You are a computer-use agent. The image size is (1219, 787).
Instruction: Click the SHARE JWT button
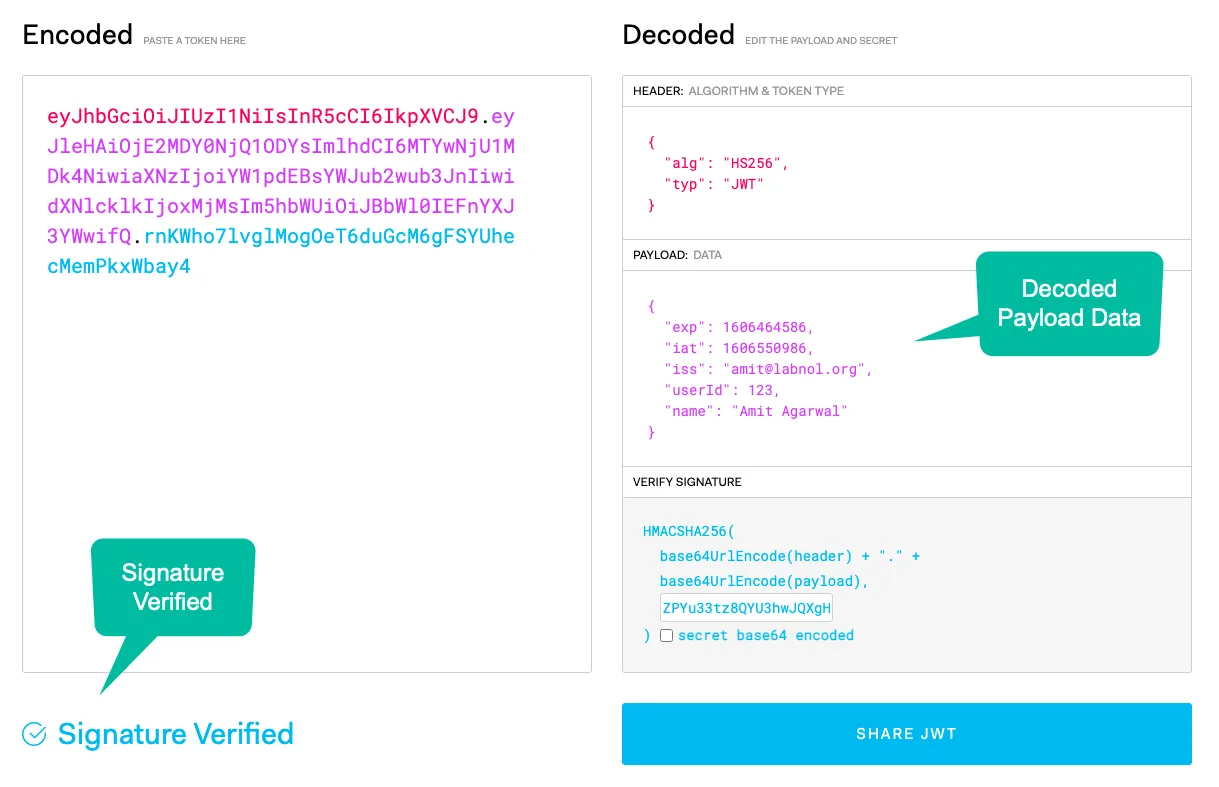tap(905, 733)
